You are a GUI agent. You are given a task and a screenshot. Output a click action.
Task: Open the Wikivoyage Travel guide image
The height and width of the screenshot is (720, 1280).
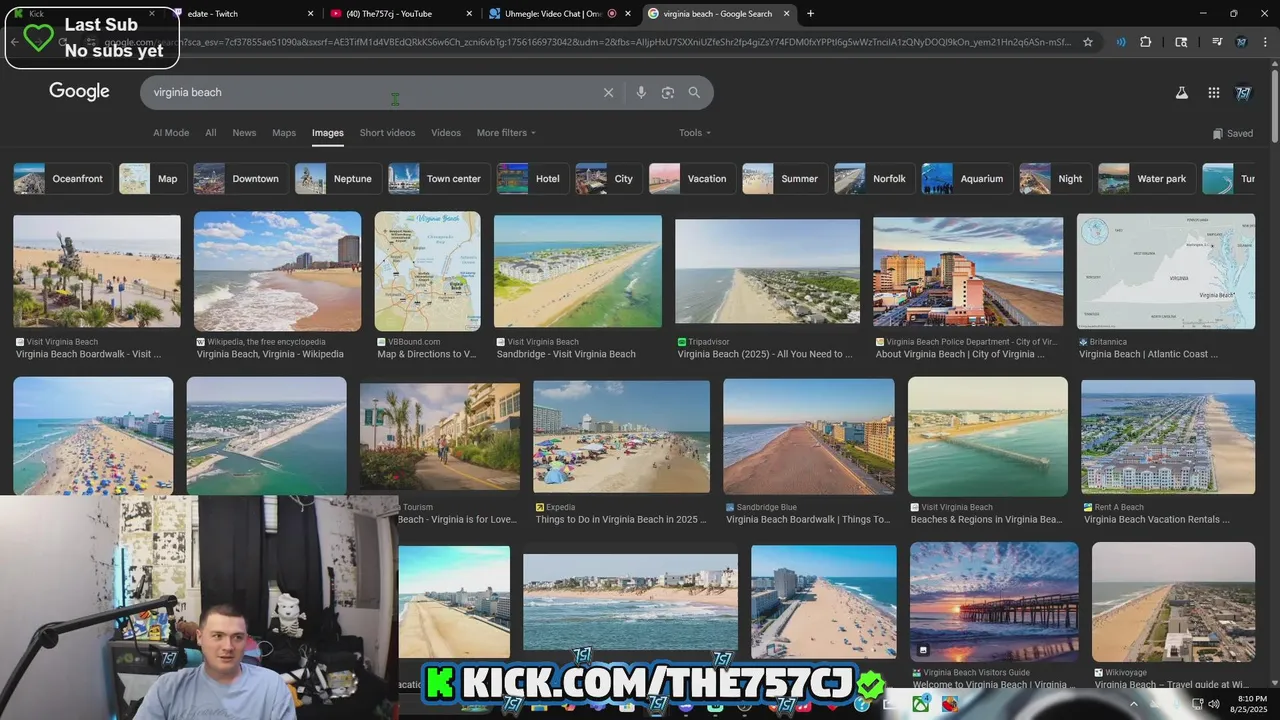click(1174, 601)
